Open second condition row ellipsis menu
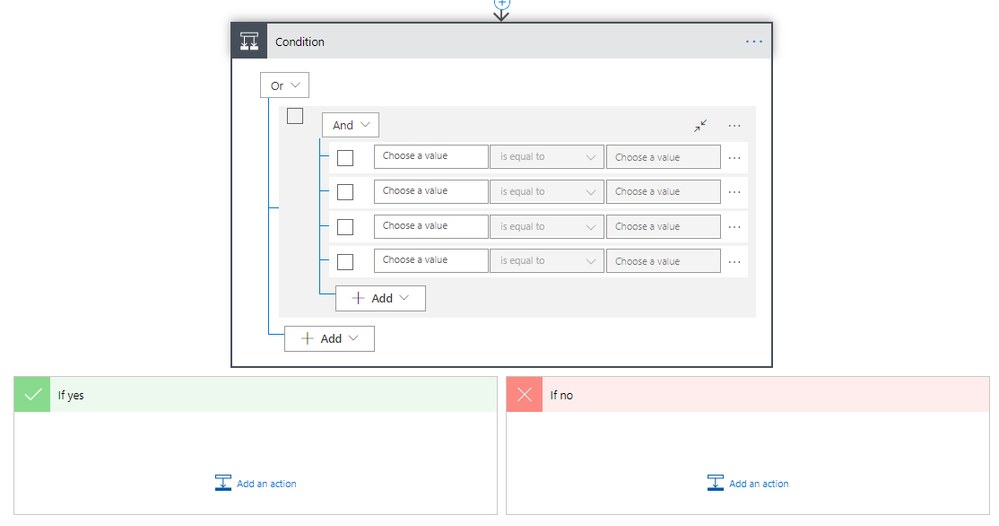This screenshot has width=999, height=526. point(734,192)
